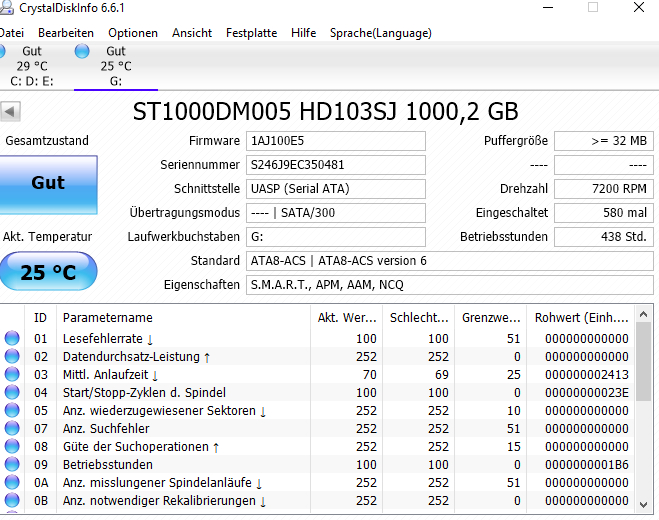Click the Puffergröße value >= 32 MB
The height and width of the screenshot is (520, 659).
pyautogui.click(x=604, y=141)
